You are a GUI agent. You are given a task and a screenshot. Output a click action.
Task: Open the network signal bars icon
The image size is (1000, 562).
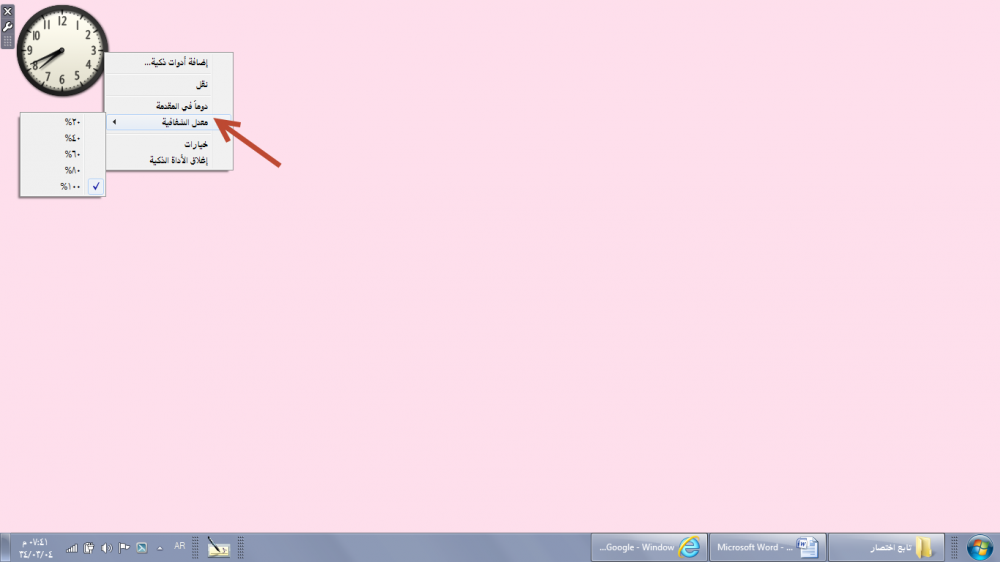[x=72, y=547]
